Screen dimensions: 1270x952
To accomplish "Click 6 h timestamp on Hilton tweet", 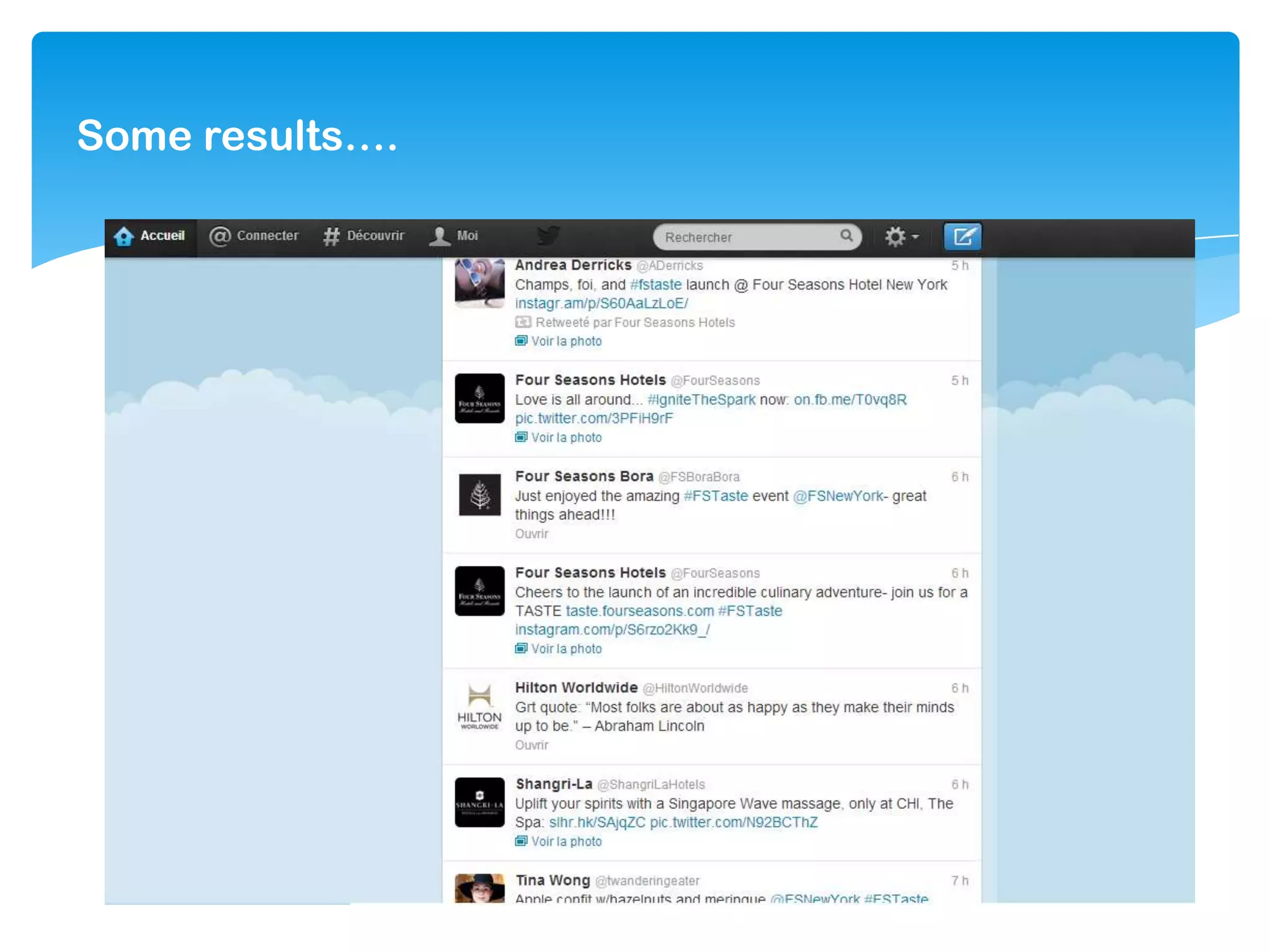I will pyautogui.click(x=959, y=689).
